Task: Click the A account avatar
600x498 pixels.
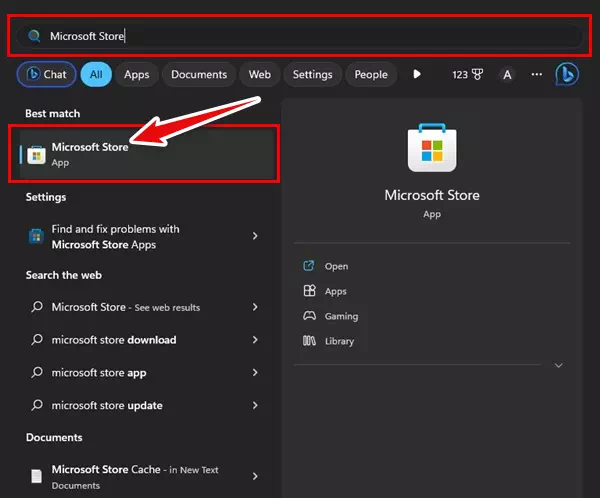Action: click(x=507, y=74)
